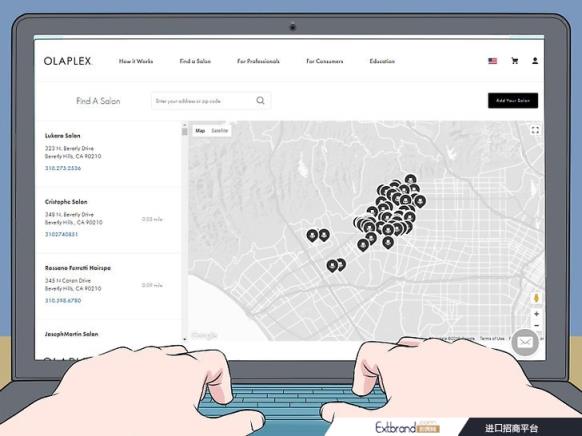Open the US flag country selector

[x=493, y=61]
